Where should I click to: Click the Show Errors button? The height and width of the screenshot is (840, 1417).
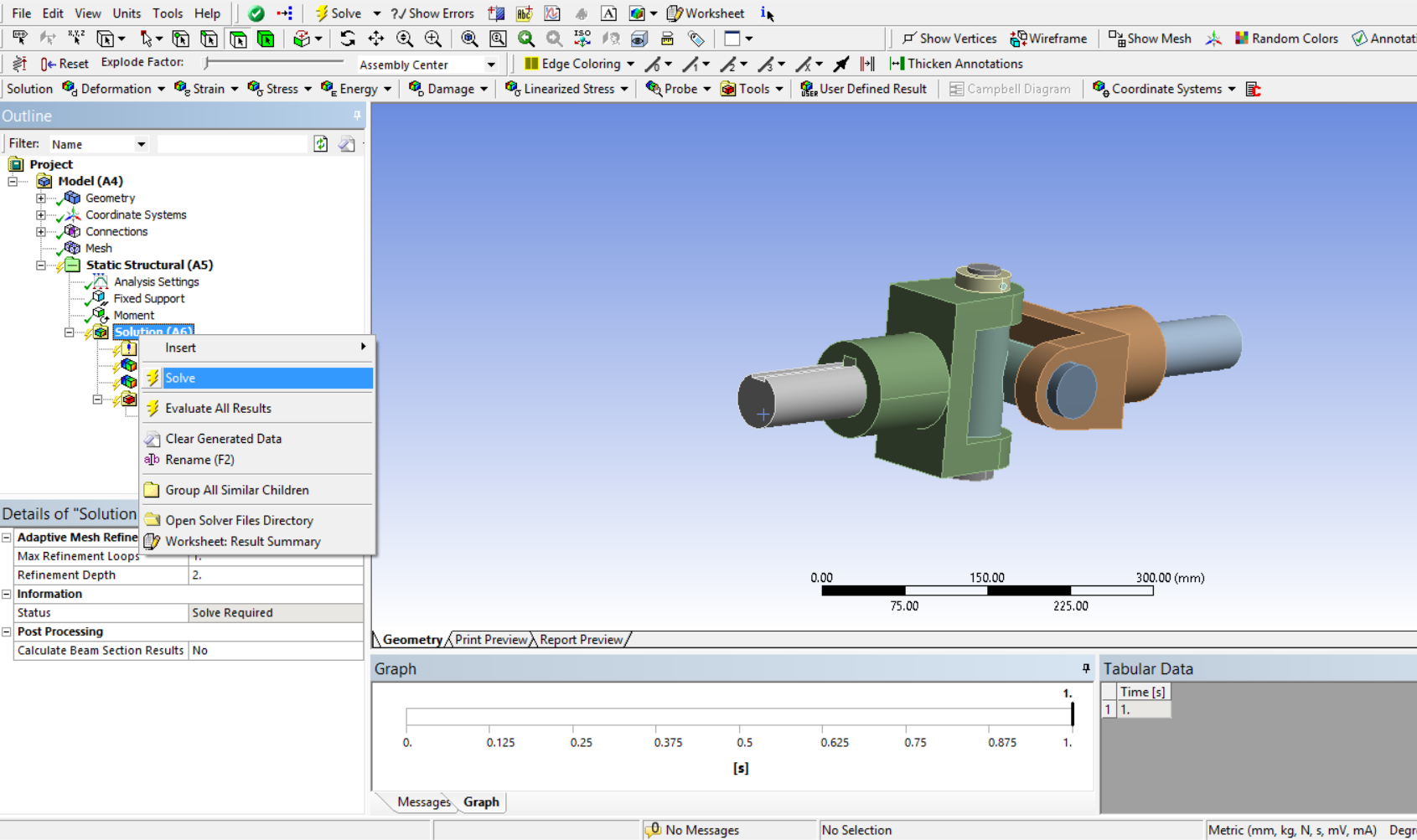[432, 13]
